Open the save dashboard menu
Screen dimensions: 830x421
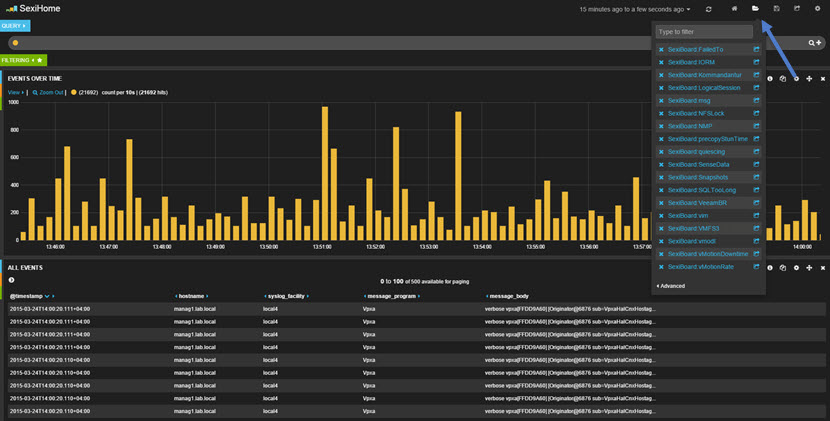coord(777,8)
